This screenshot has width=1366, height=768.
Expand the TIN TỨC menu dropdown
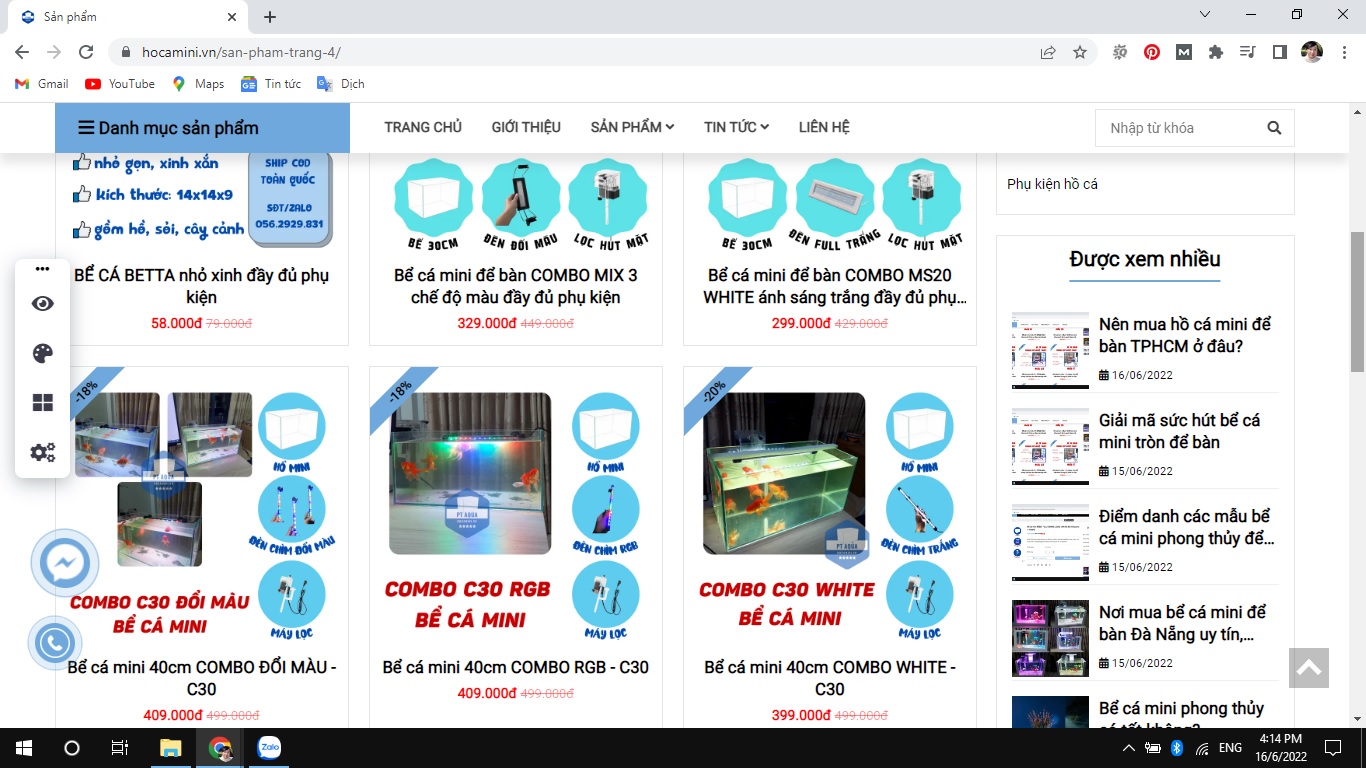click(x=736, y=127)
